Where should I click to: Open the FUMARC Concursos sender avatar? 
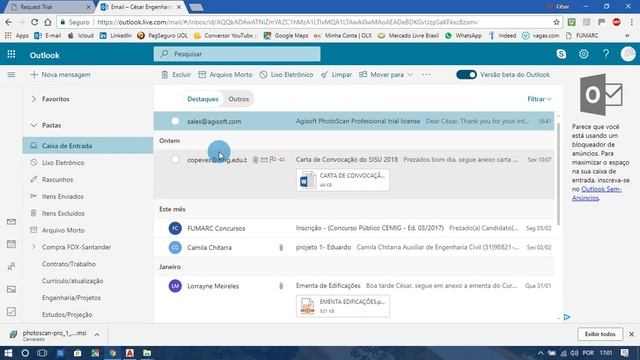click(175, 228)
